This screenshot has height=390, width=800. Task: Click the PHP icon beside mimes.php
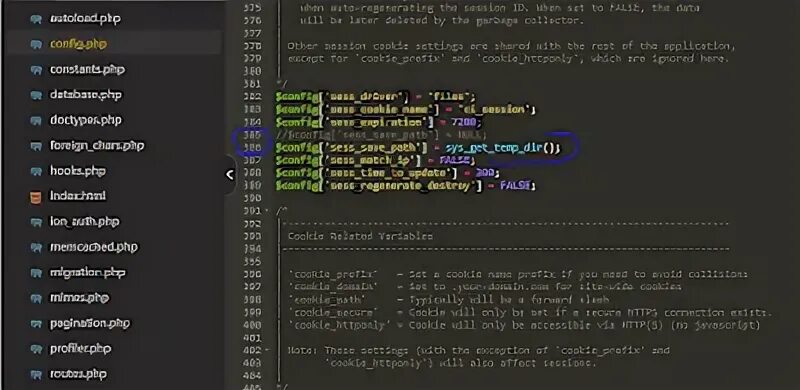pos(36,299)
